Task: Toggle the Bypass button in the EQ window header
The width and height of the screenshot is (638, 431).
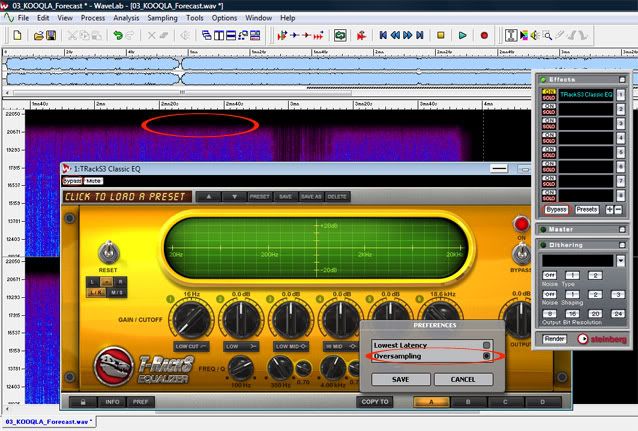Action: coord(72,181)
